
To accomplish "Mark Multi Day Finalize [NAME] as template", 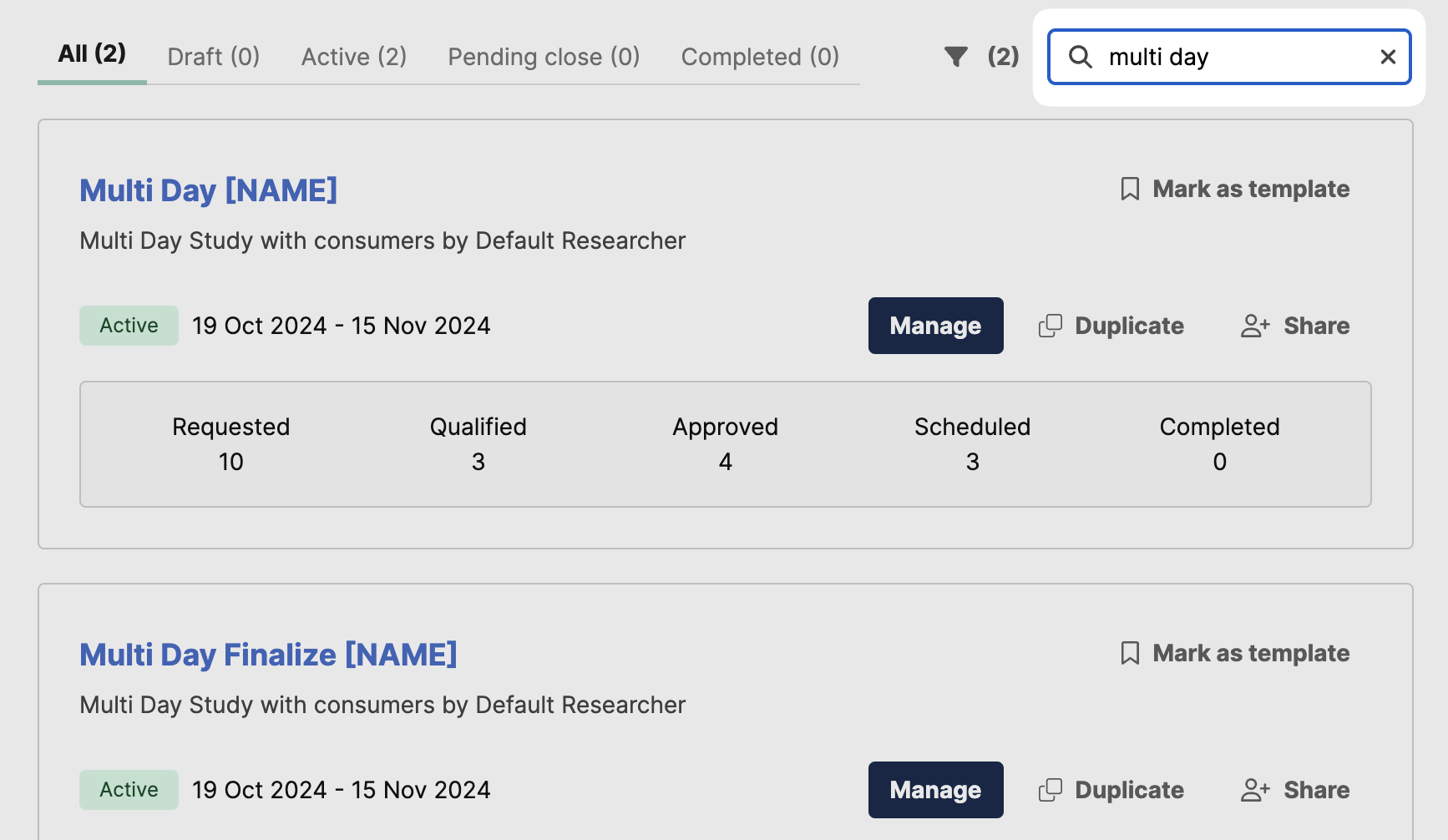I will tap(1235, 653).
